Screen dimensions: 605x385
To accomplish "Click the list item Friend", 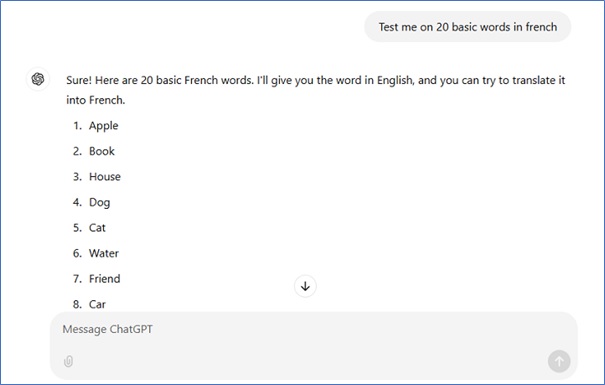I will point(105,279).
